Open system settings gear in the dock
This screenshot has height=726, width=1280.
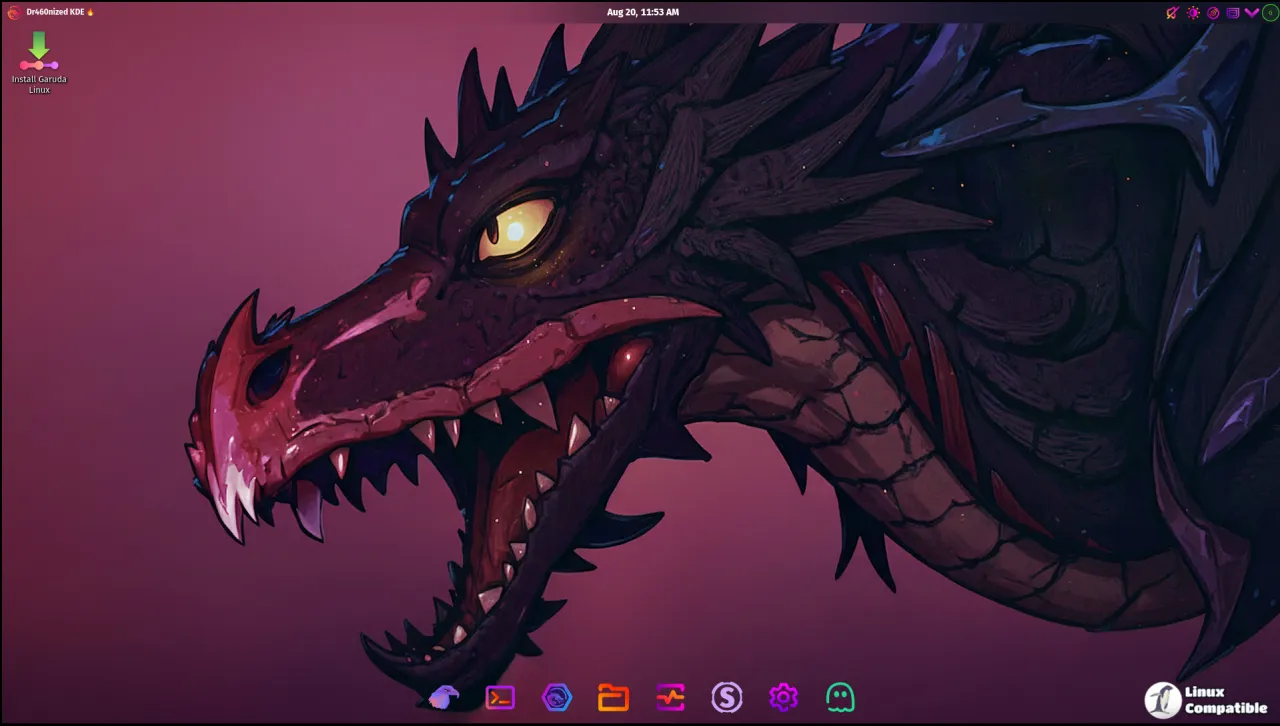[783, 697]
